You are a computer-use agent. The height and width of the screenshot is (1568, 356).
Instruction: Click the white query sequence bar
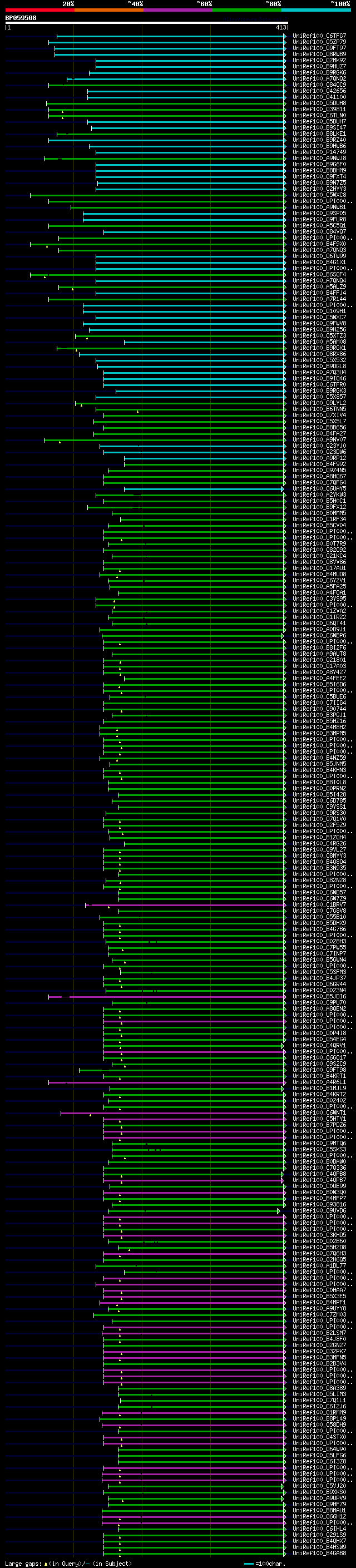[x=147, y=22]
